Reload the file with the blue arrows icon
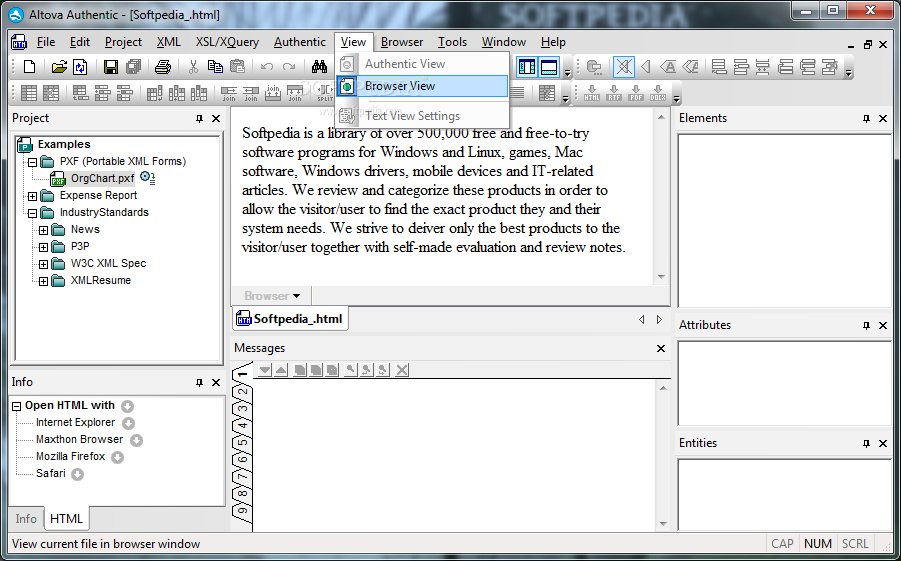Viewport: 901px width, 561px height. point(80,67)
